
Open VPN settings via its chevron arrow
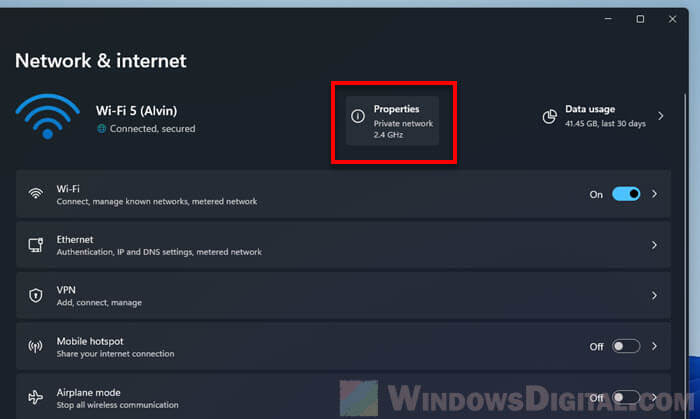655,296
